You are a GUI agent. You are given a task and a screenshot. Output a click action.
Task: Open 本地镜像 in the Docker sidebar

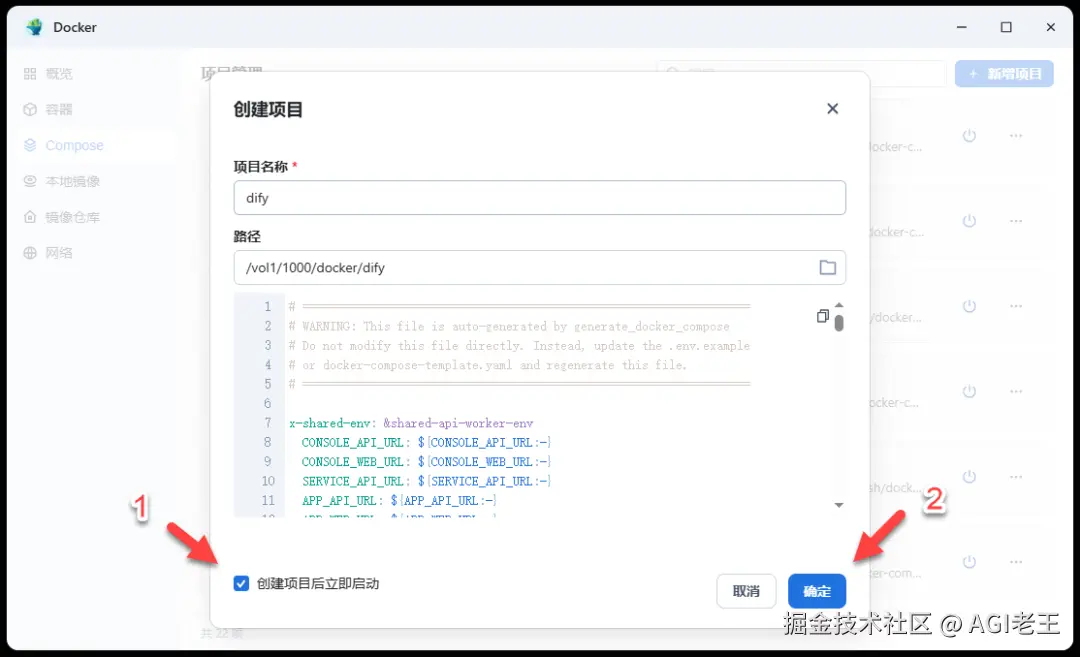(72, 181)
